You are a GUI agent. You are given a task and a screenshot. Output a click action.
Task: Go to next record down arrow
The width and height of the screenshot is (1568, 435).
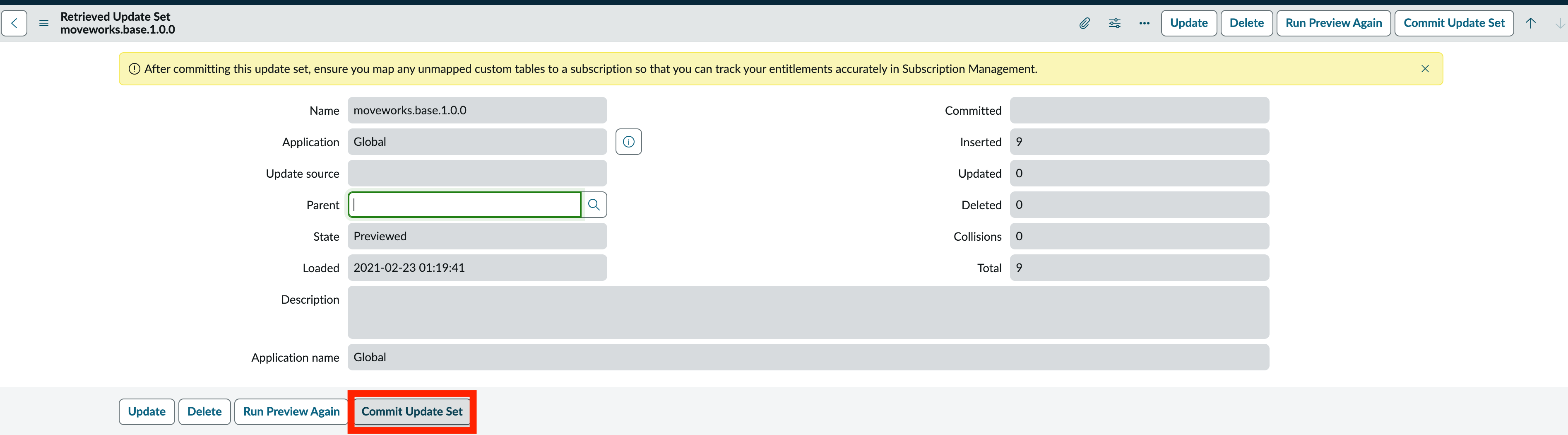pos(1559,23)
